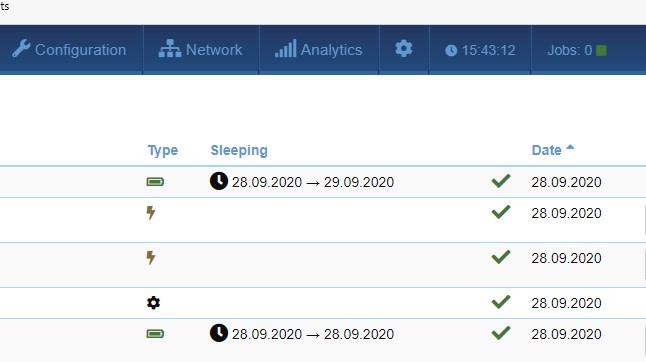Toggle Date column sort order arrow
This screenshot has height=362, width=646.
point(570,147)
